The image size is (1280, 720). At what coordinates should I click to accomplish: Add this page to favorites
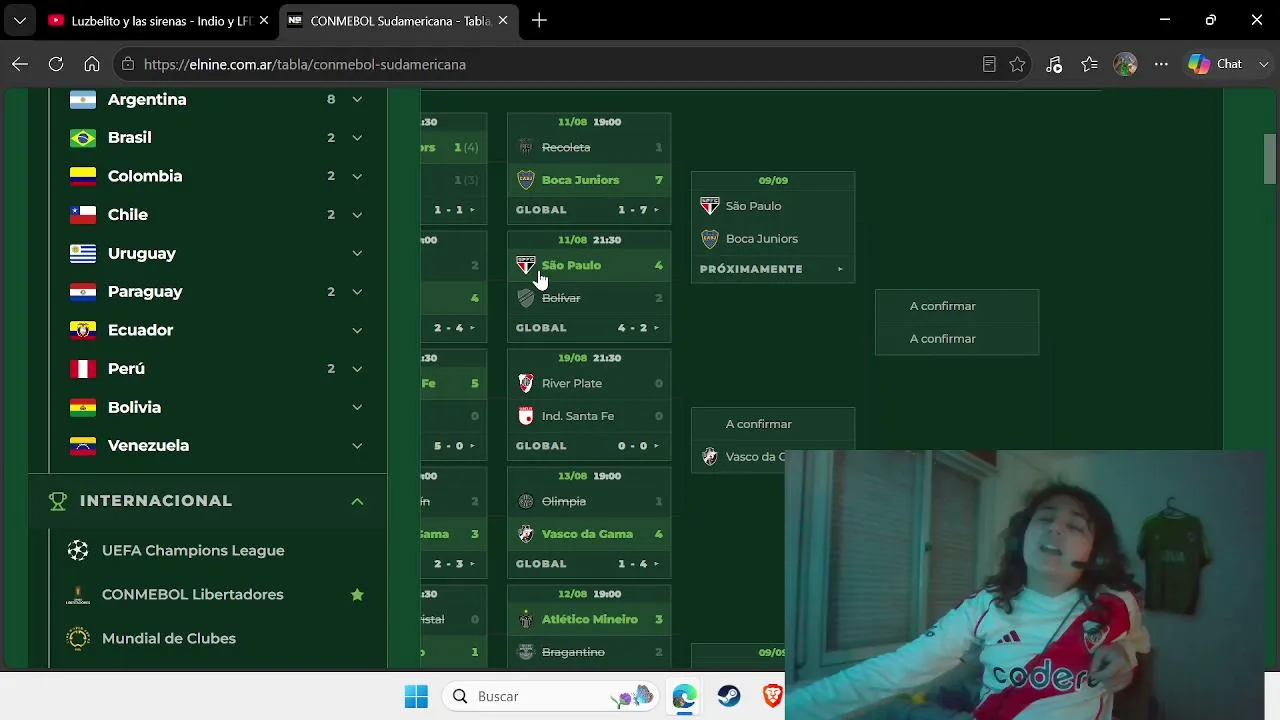(1017, 64)
